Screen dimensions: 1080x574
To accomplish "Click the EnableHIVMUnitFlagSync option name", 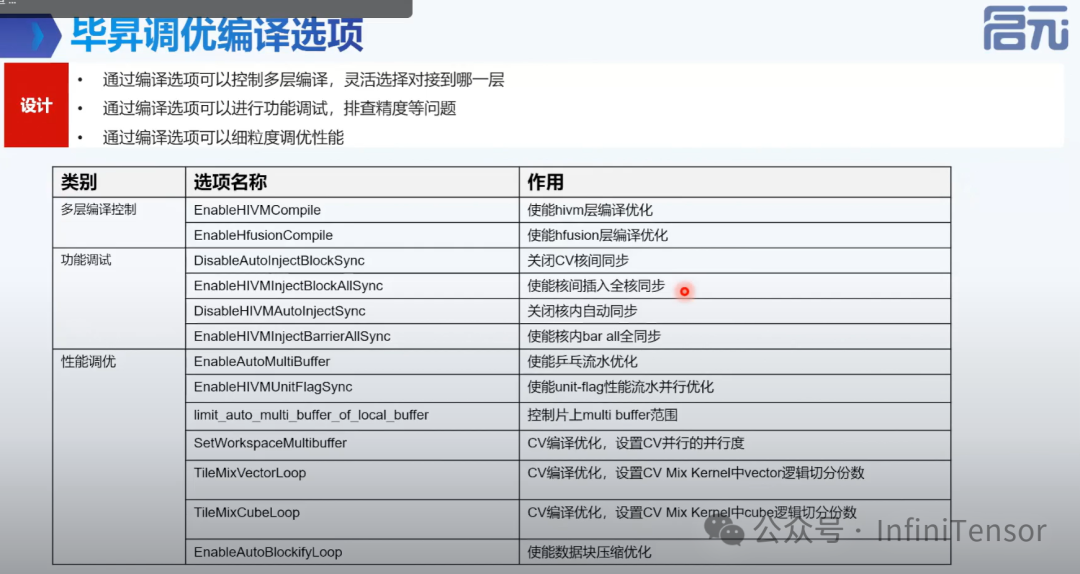I will (x=273, y=387).
